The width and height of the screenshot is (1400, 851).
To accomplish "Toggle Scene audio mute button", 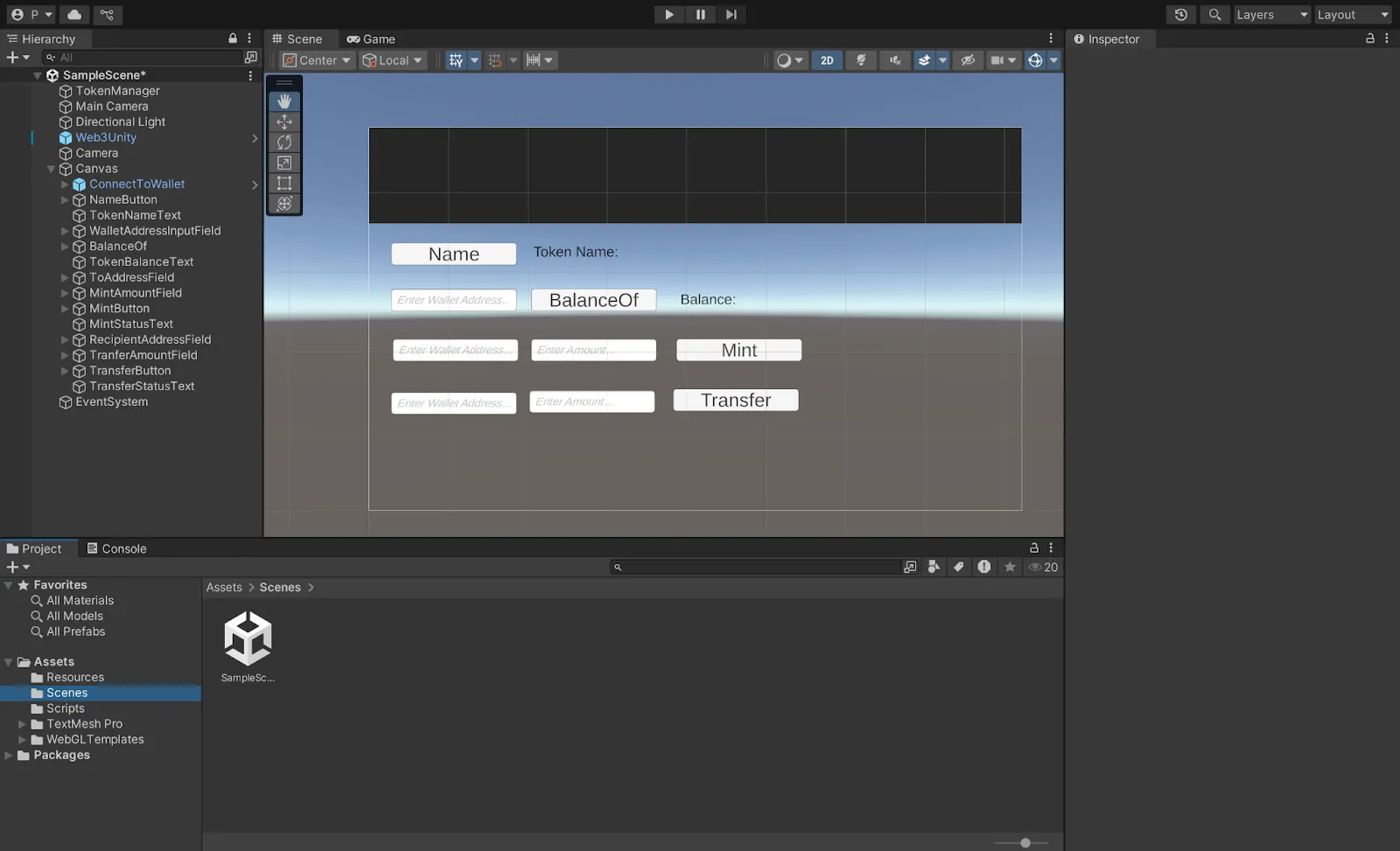I will point(894,60).
